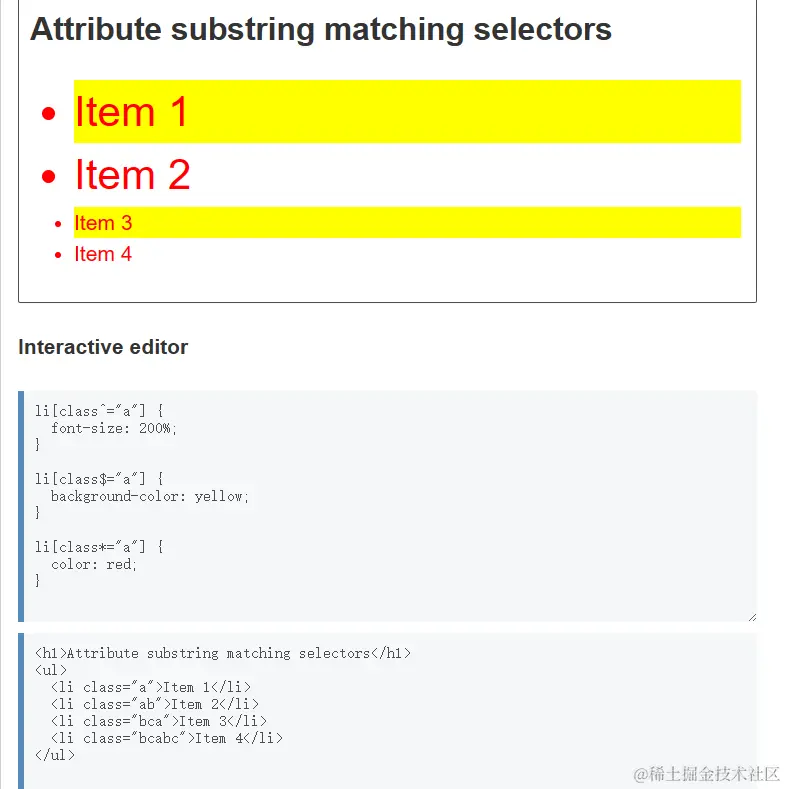Click the "font-size: 200%;" line in CSS editor
Image resolution: width=786 pixels, height=789 pixels.
click(x=114, y=428)
